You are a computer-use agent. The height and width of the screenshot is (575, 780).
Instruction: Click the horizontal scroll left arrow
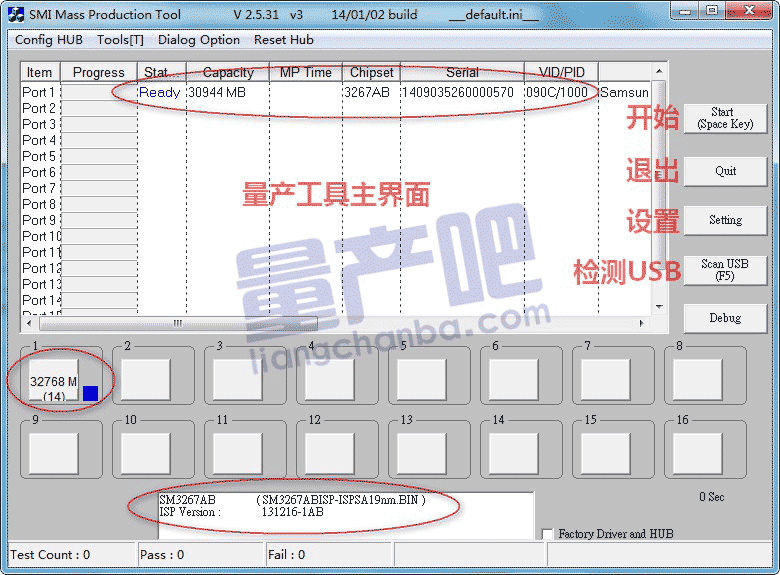29,323
